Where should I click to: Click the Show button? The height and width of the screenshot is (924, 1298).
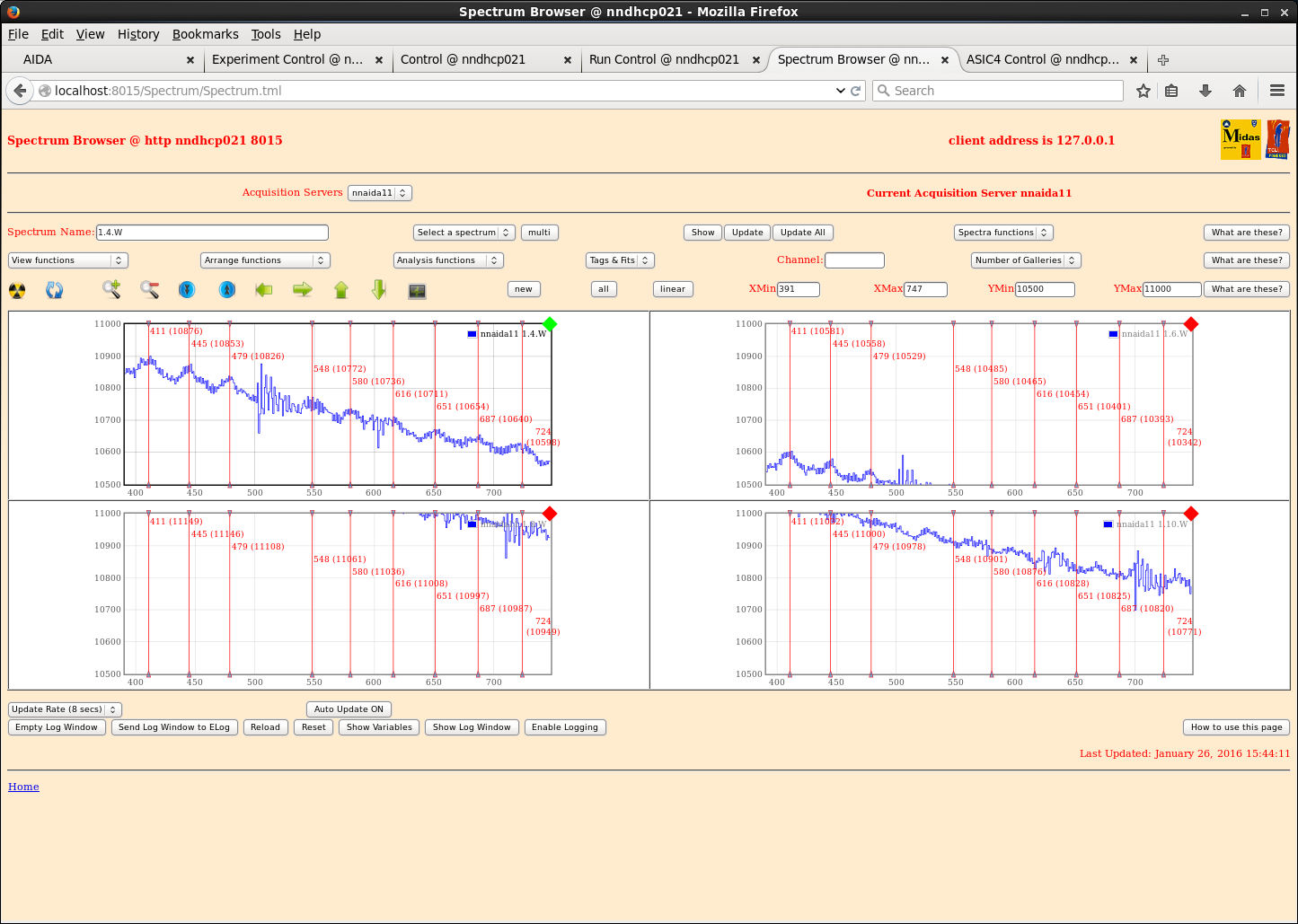coord(703,233)
